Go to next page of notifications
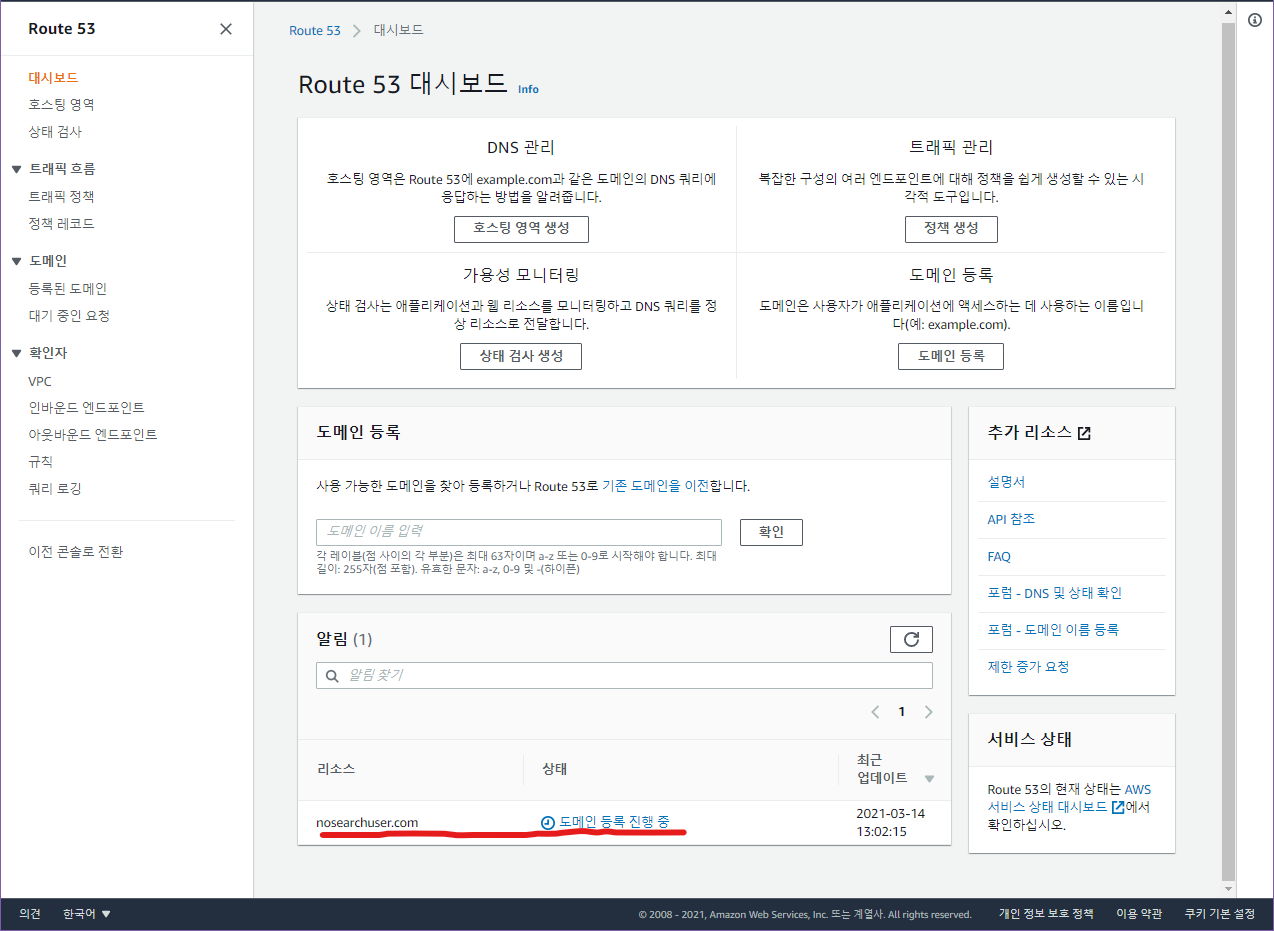Screen dimensions: 1274x931 (928, 712)
